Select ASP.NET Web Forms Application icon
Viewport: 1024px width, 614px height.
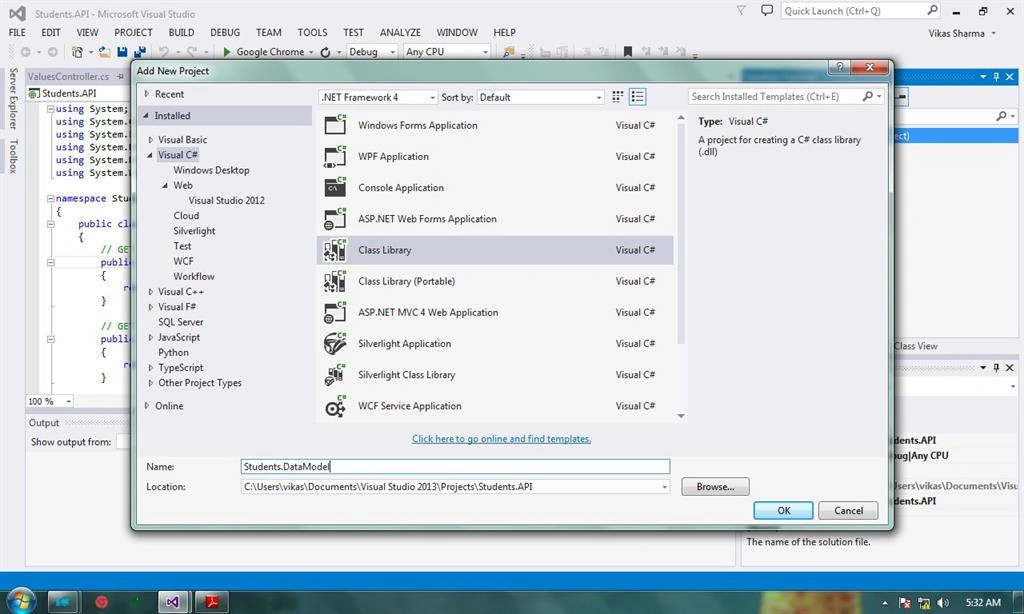(x=335, y=219)
